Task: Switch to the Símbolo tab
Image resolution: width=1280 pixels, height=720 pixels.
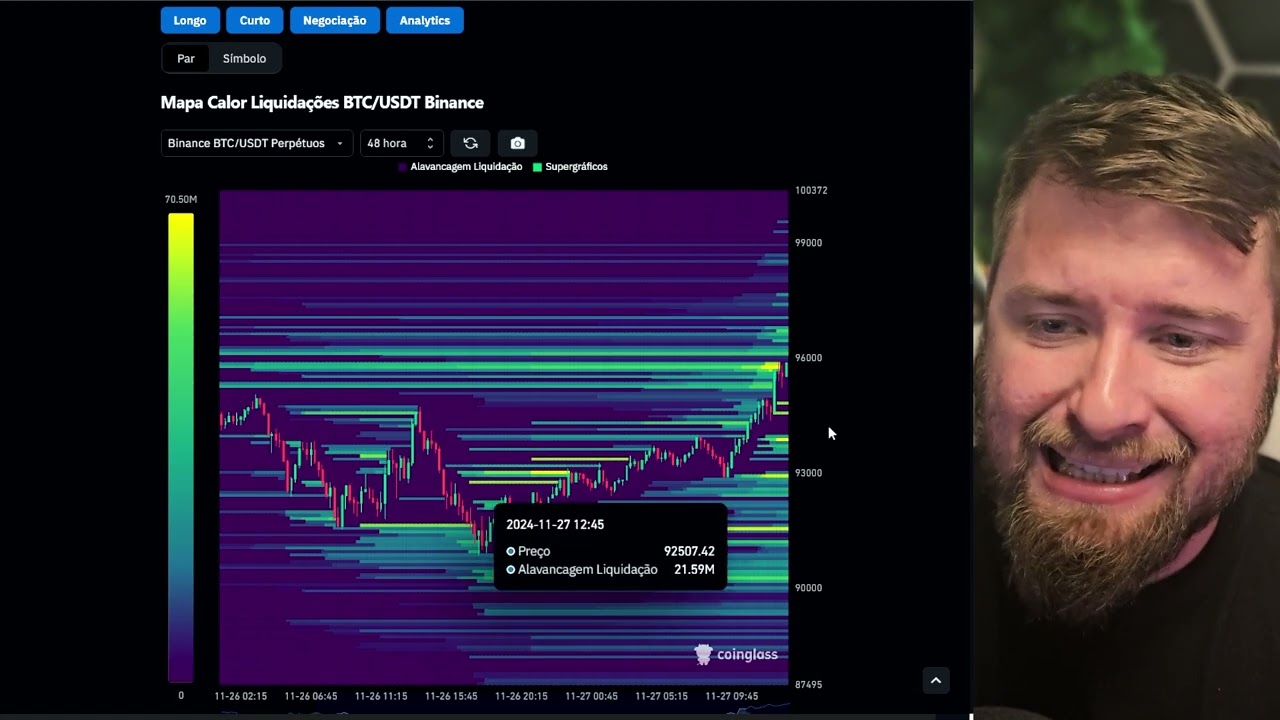Action: [x=244, y=58]
